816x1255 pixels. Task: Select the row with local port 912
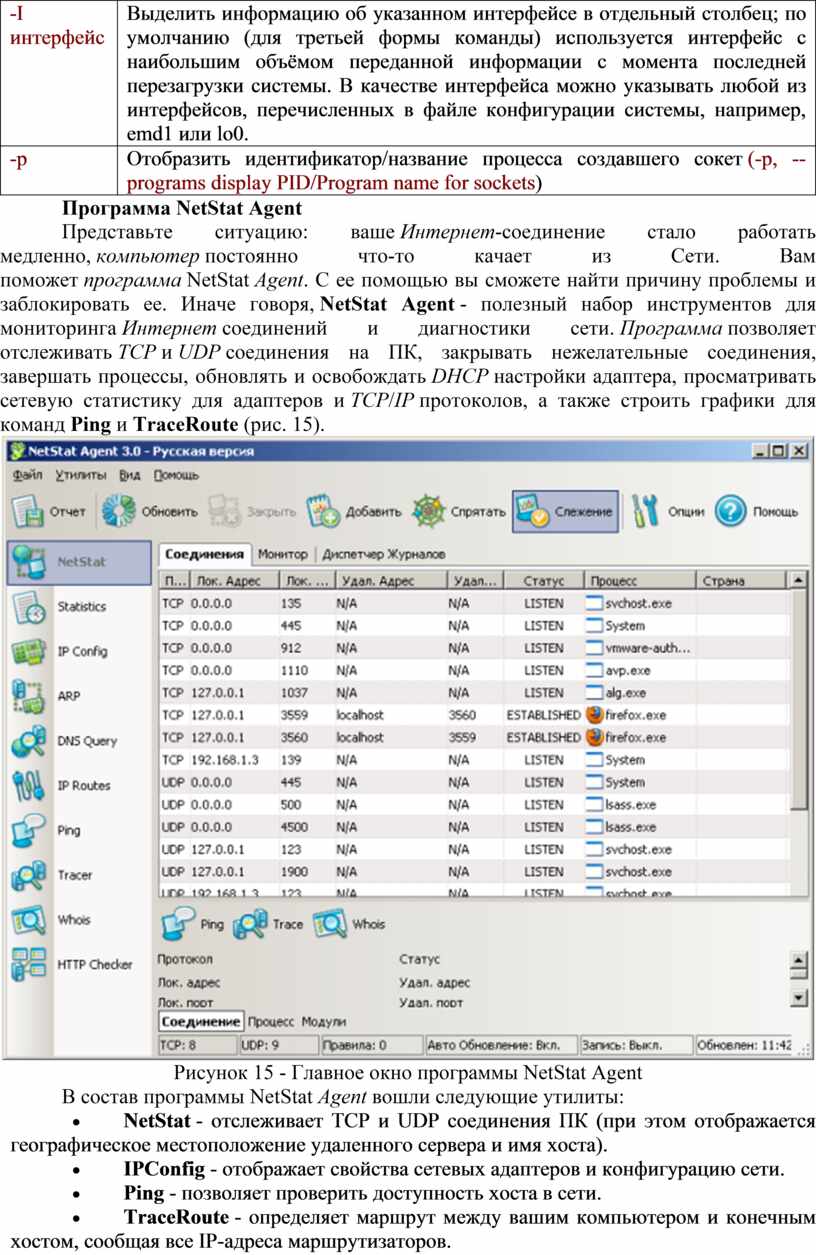(473, 648)
